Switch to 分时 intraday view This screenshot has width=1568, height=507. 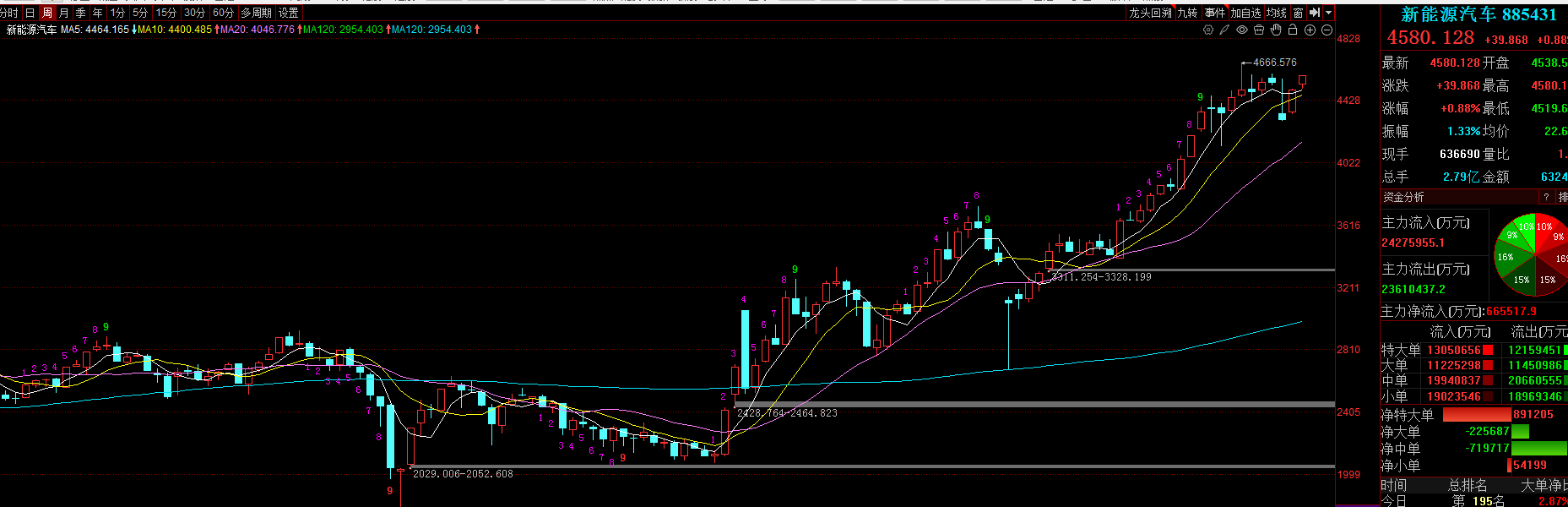(x=9, y=13)
